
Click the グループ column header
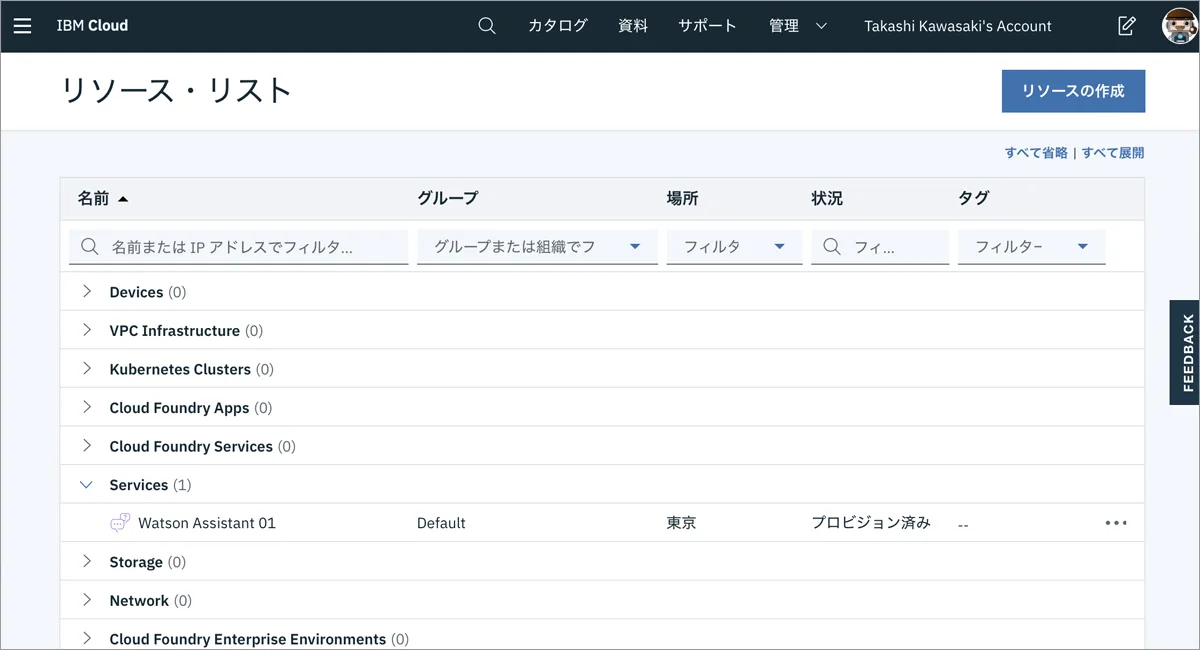point(447,199)
